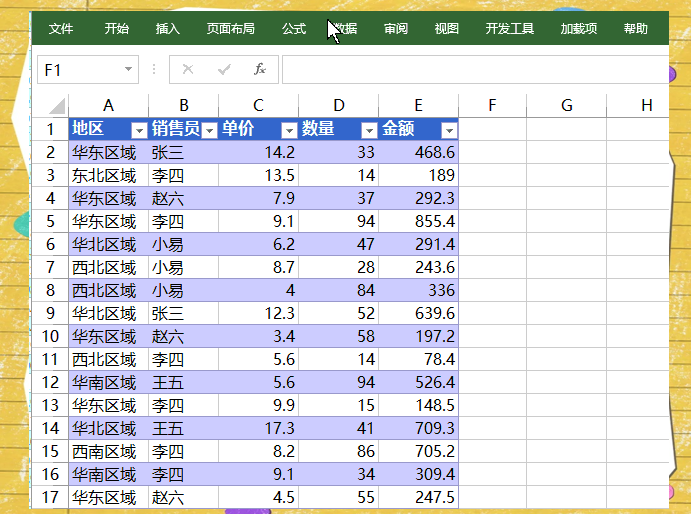Select the 页面布局 tab

[x=231, y=29]
